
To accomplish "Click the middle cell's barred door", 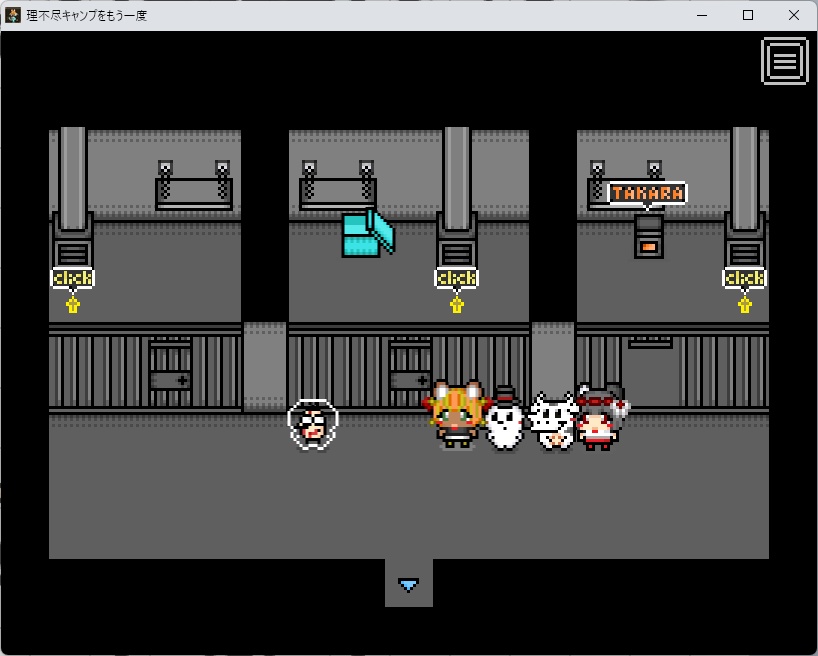I will tap(410, 373).
